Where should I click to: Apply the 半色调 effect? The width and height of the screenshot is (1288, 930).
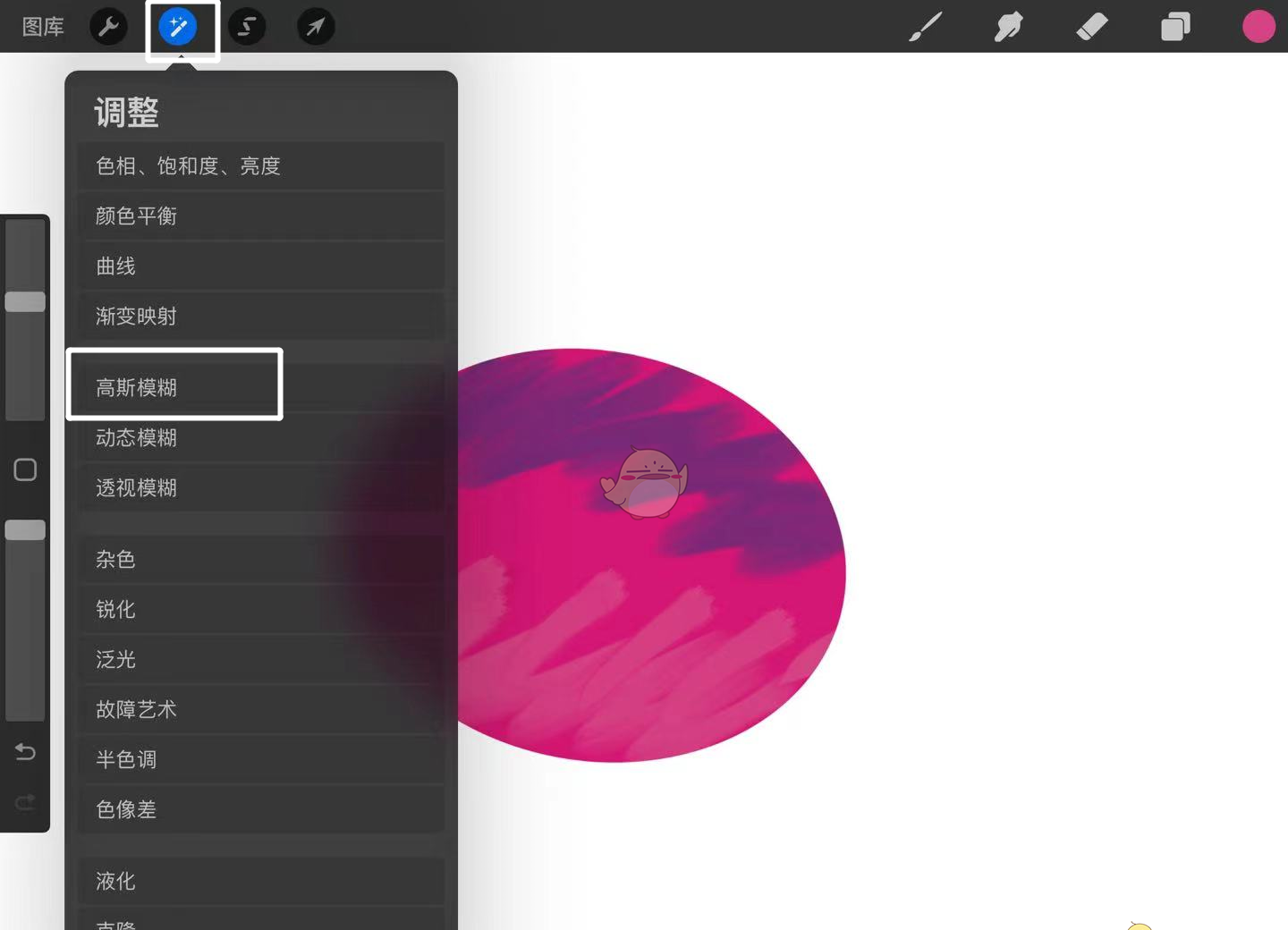(x=261, y=759)
